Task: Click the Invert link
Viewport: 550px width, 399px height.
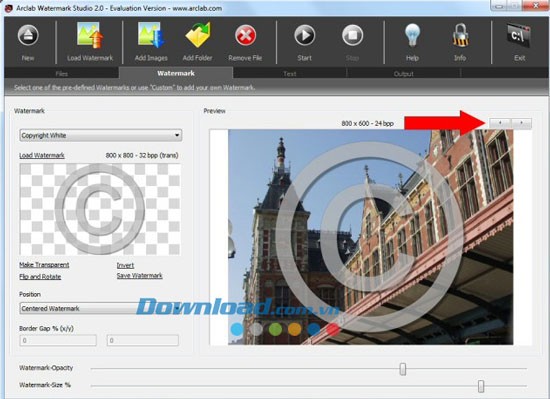Action: tap(125, 265)
